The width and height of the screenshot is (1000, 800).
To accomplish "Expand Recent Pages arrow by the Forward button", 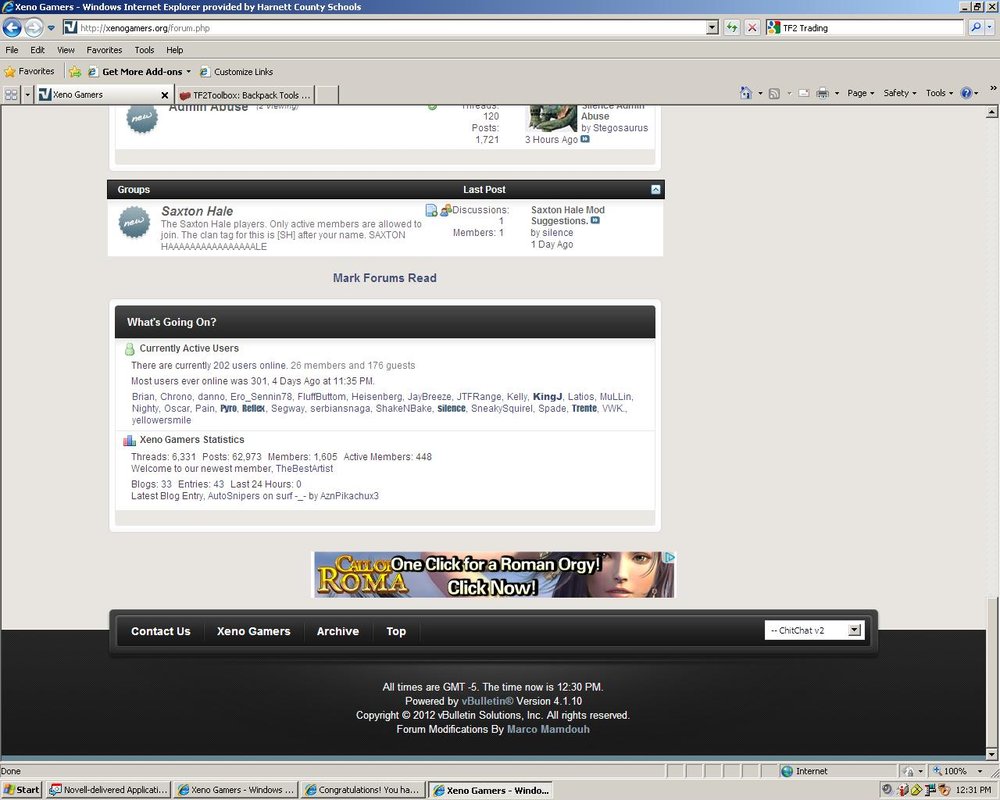I will click(51, 28).
